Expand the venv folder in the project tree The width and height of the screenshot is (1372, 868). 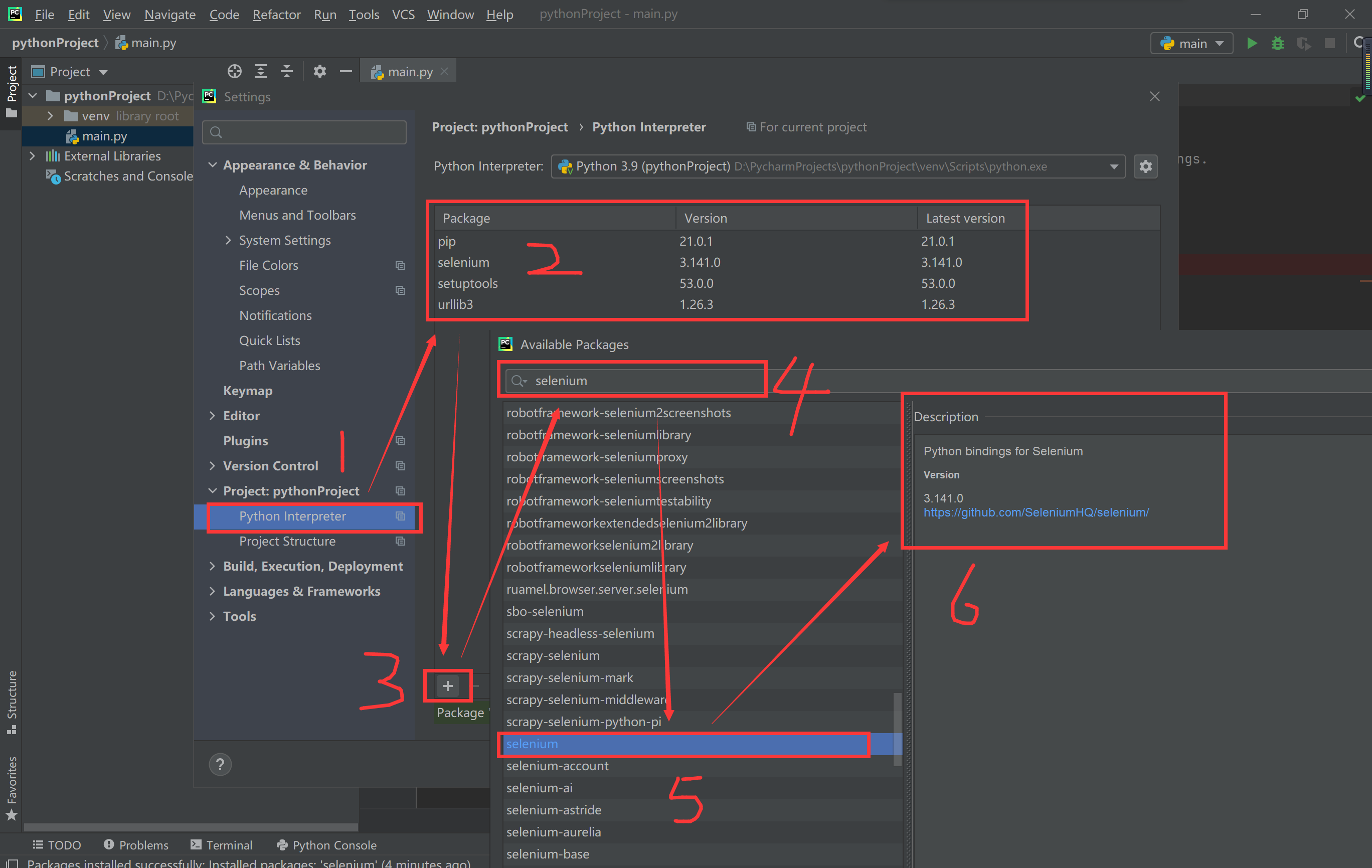[x=50, y=116]
